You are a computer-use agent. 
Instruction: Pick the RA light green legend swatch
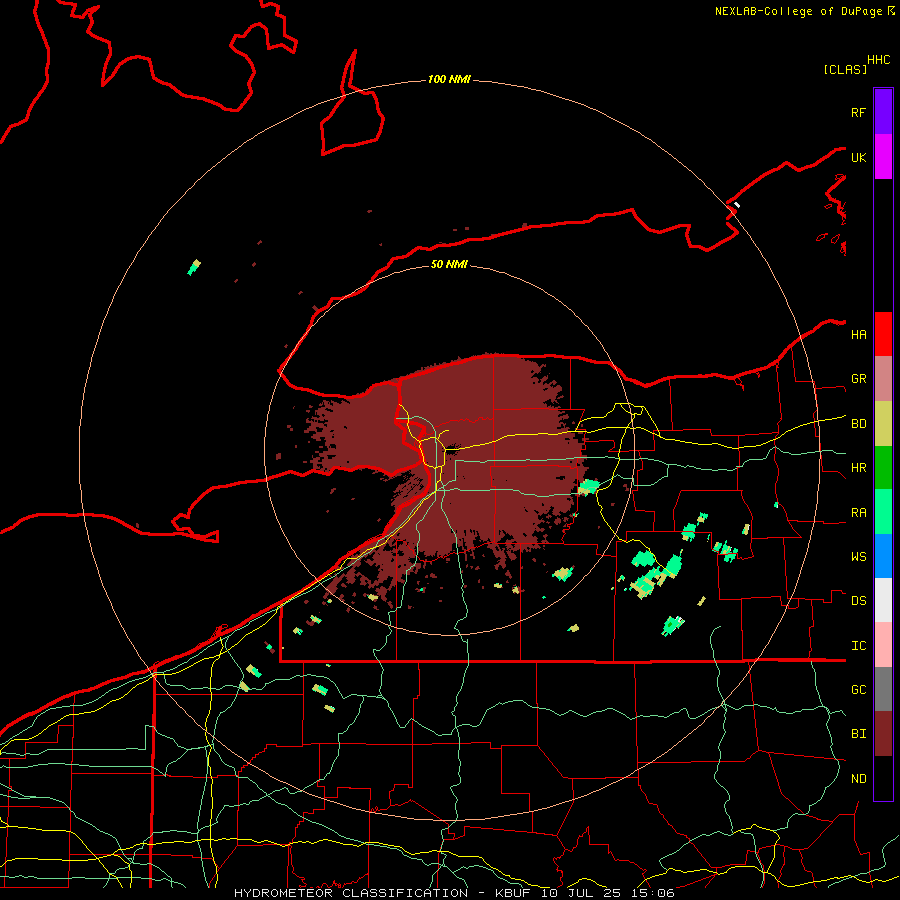coord(883,512)
